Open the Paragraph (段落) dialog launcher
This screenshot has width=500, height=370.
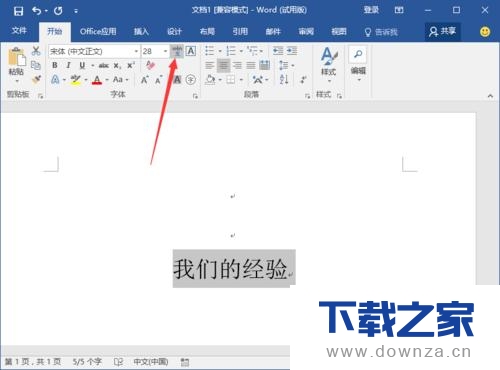(307, 96)
